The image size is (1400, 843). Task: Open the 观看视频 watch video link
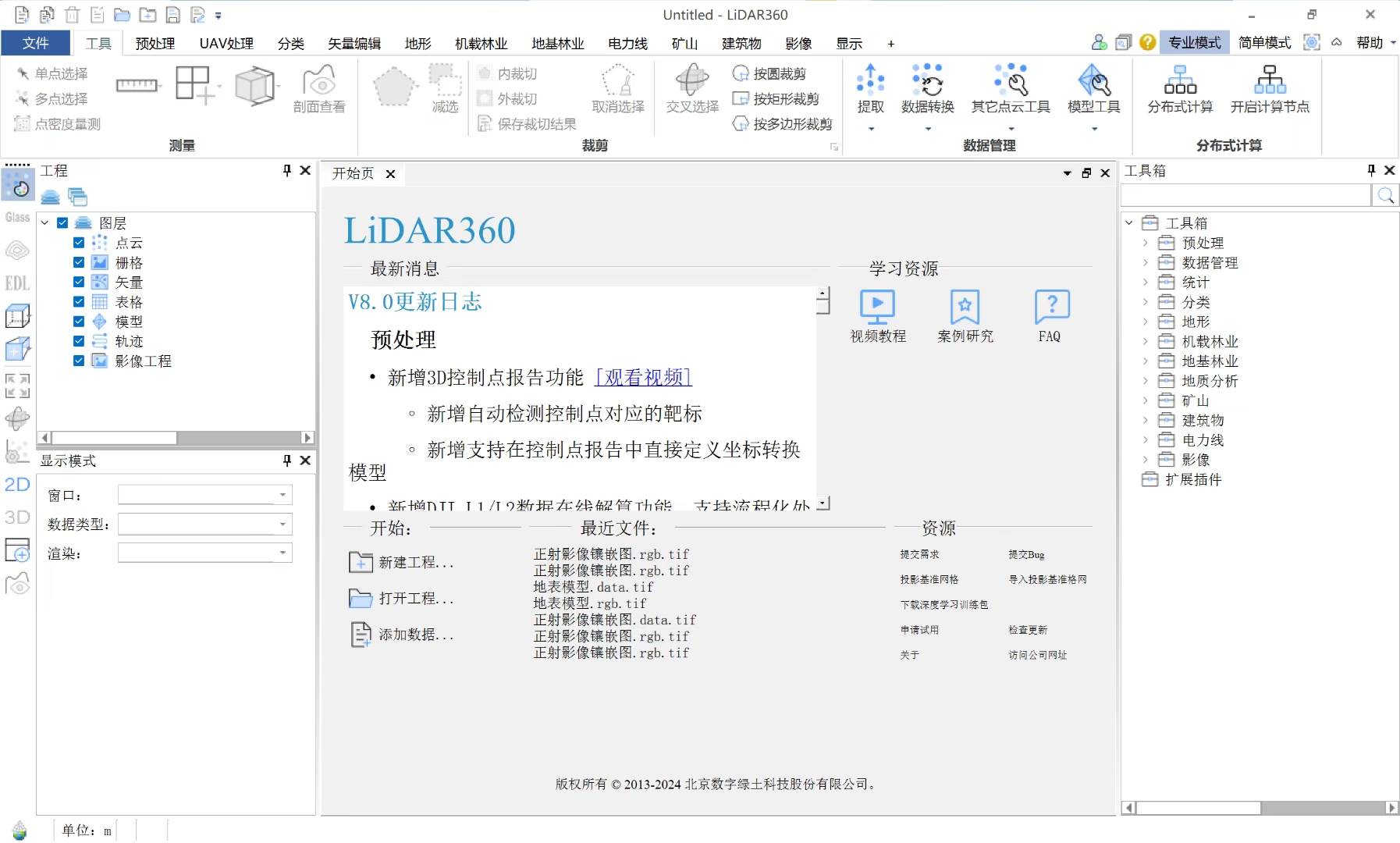point(643,378)
